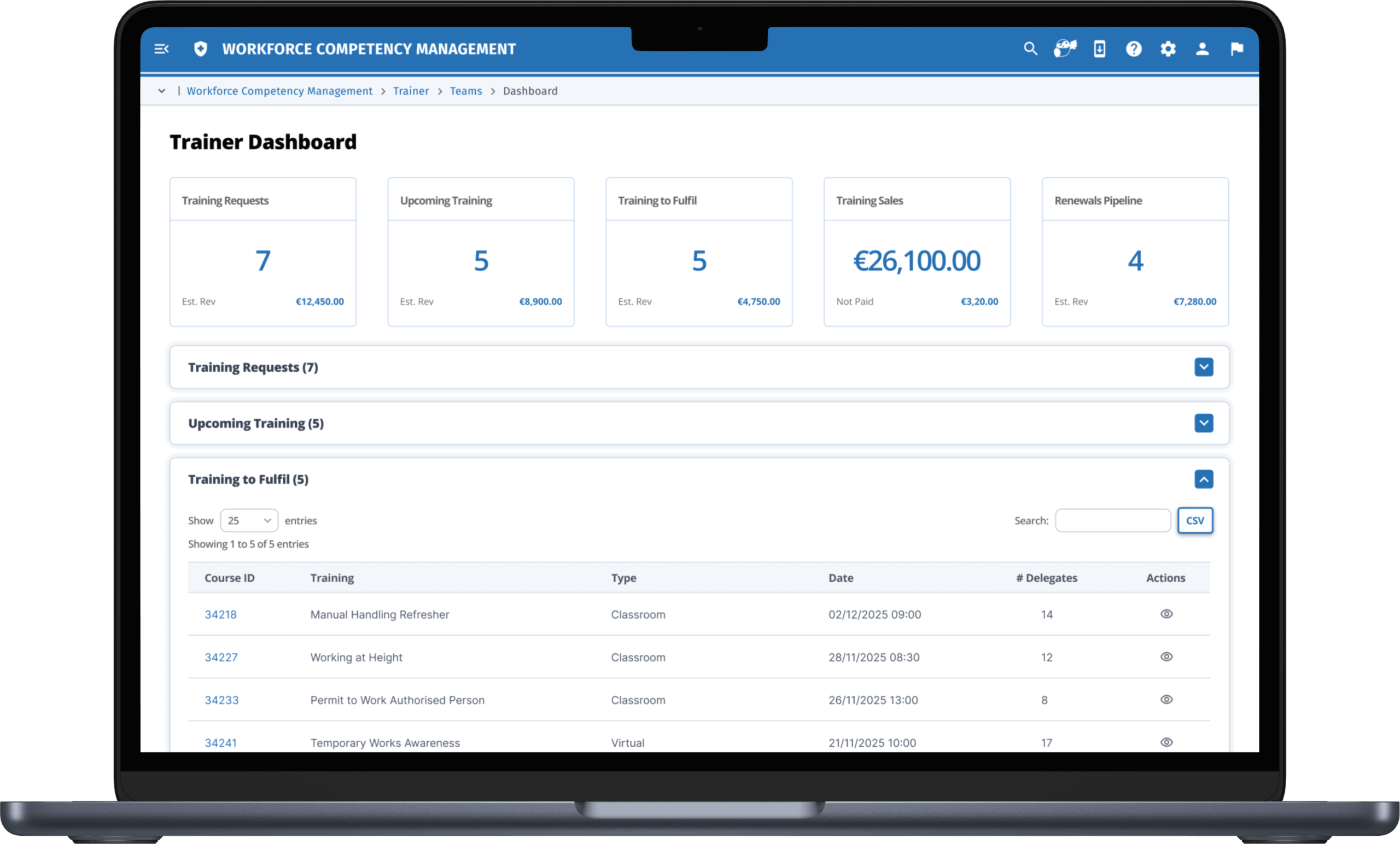The image size is (1400, 844).
Task: Open the show entries dropdown
Action: (x=249, y=520)
